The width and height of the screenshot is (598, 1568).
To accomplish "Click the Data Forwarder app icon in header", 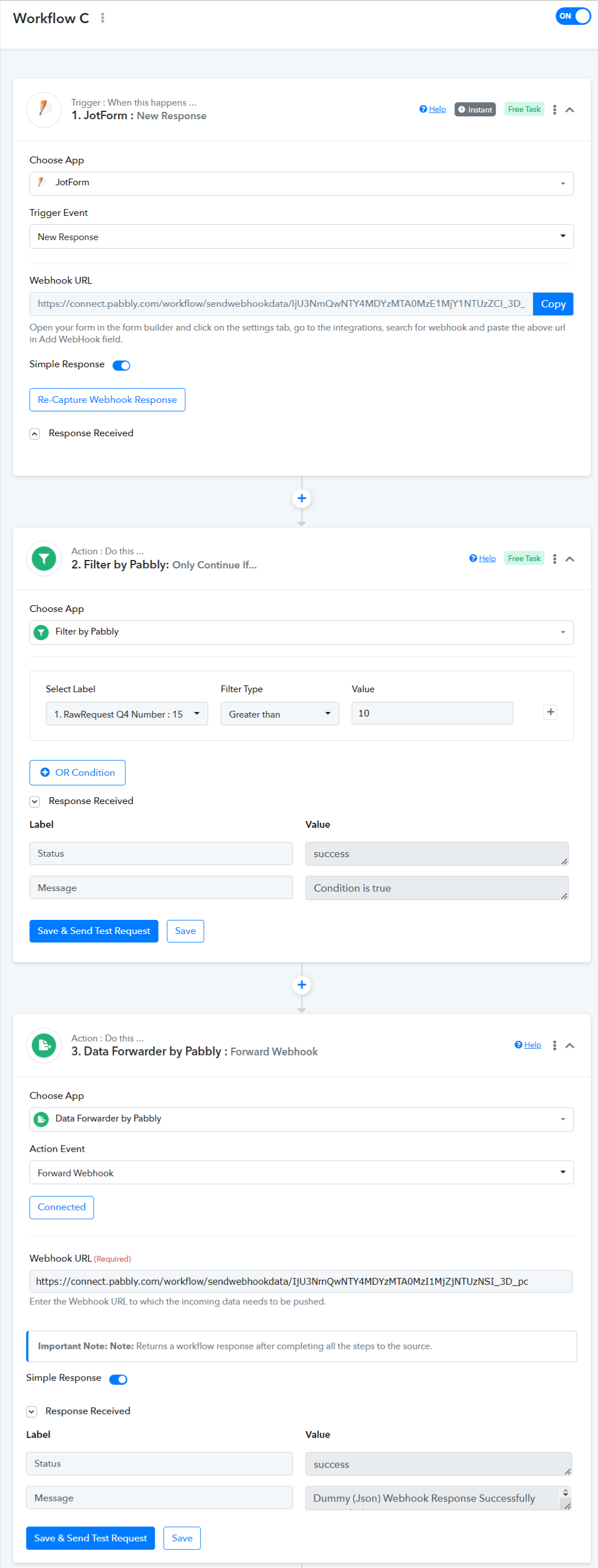I will pyautogui.click(x=44, y=1045).
